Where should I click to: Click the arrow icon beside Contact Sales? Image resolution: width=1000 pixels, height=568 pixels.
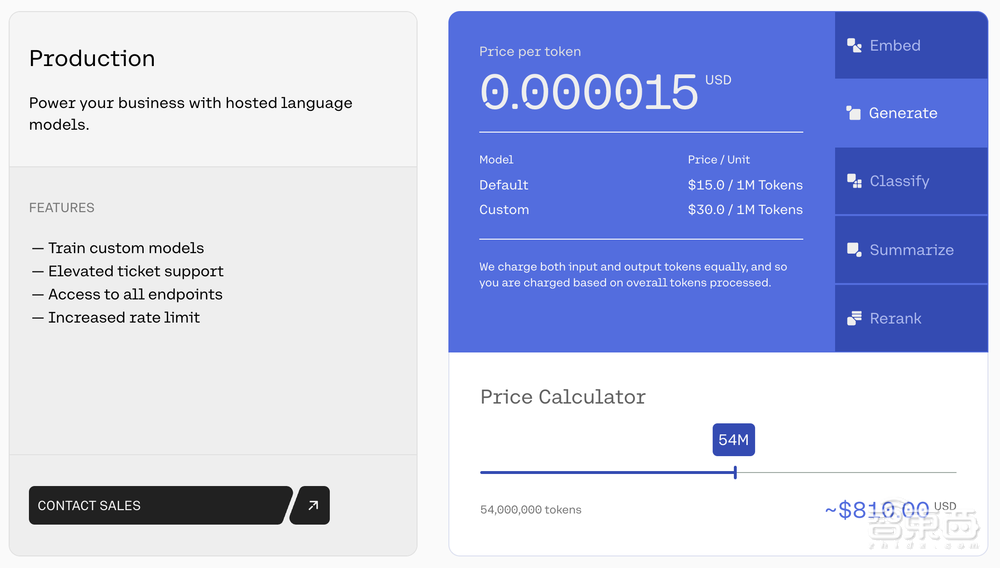point(312,506)
